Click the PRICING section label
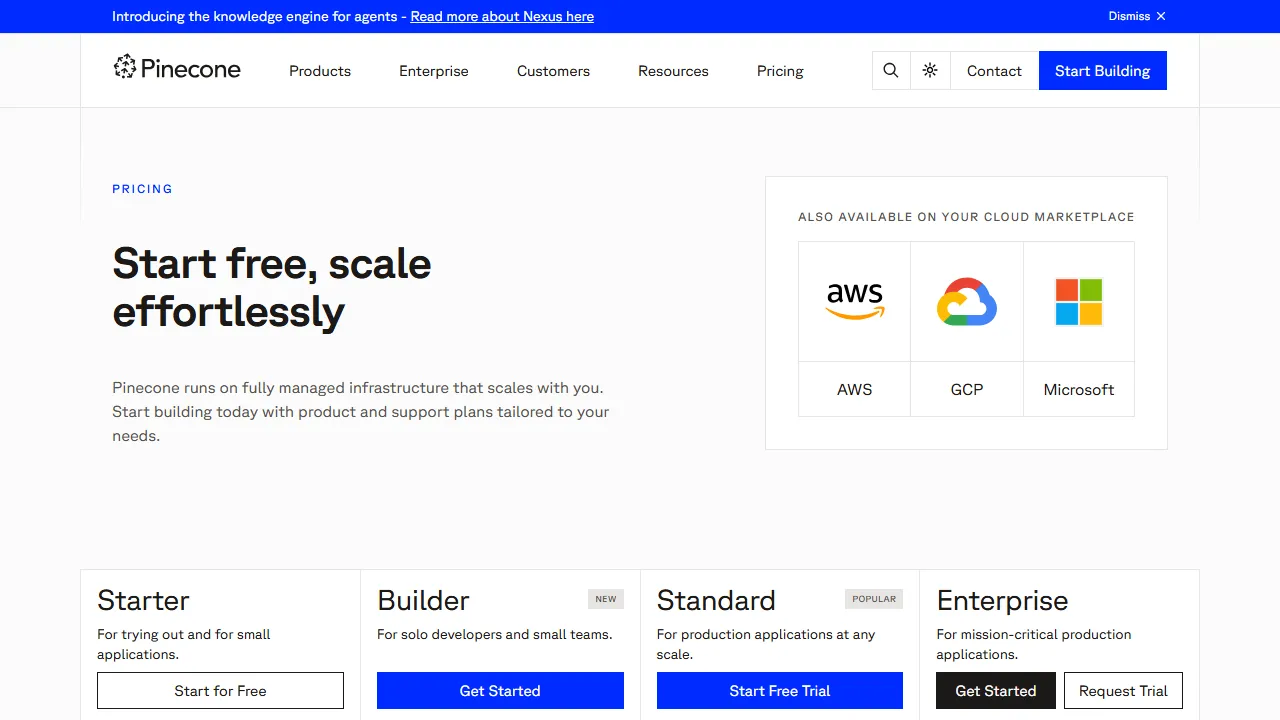Screen dimensions: 1280x720 coord(142,188)
